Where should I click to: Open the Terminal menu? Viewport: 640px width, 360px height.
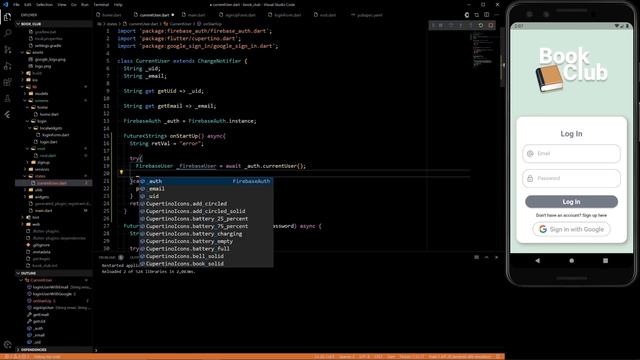coord(101,4)
